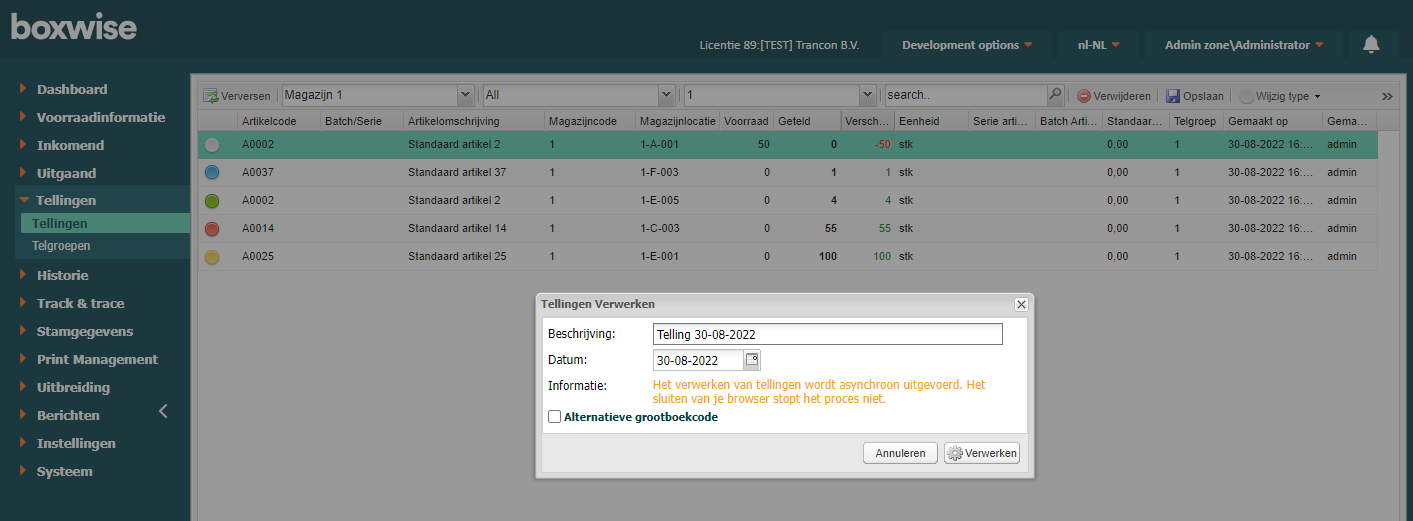Expand the Development options menu
Viewport: 1413px width, 521px height.
(966, 45)
